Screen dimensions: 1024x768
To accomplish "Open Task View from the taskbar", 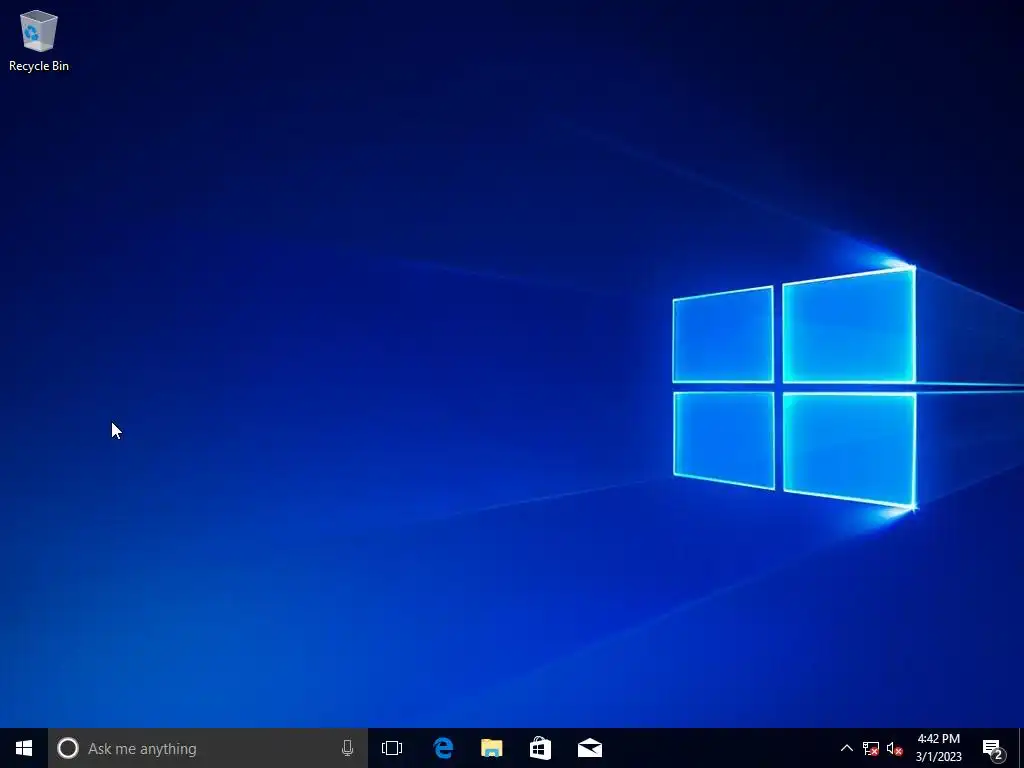I will [x=392, y=748].
